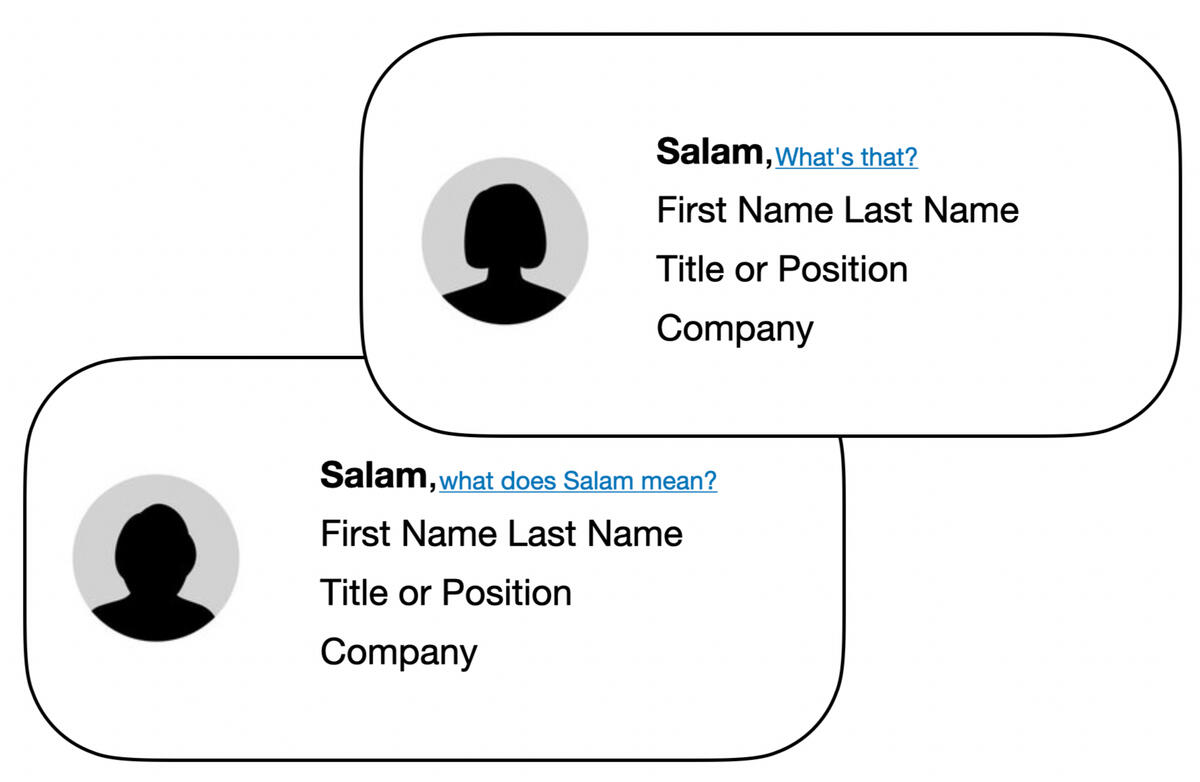Follow the "what does Salam mean?" link
Viewport: 1200px width, 782px height.
(x=578, y=481)
